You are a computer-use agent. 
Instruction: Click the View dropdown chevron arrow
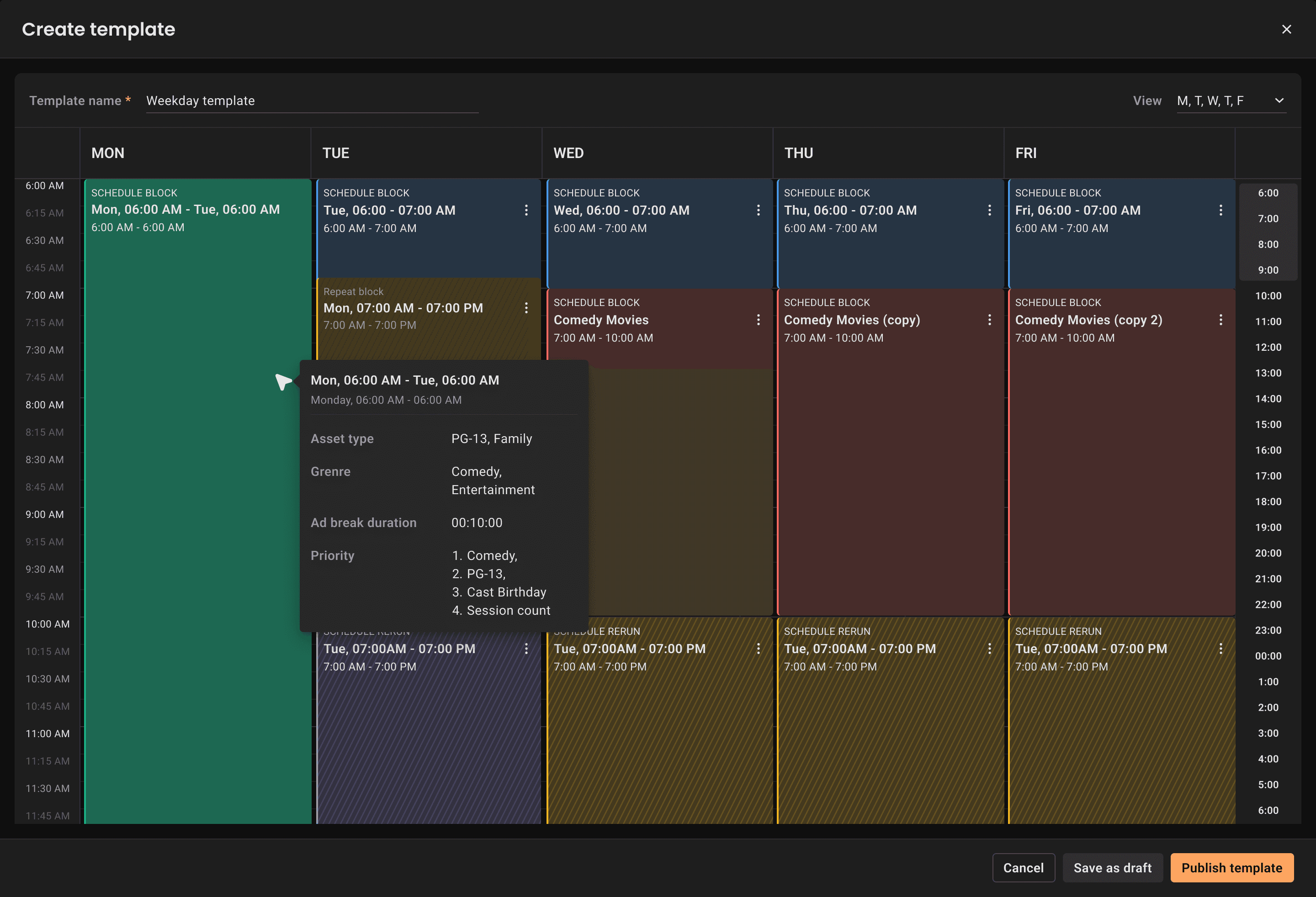click(x=1279, y=101)
